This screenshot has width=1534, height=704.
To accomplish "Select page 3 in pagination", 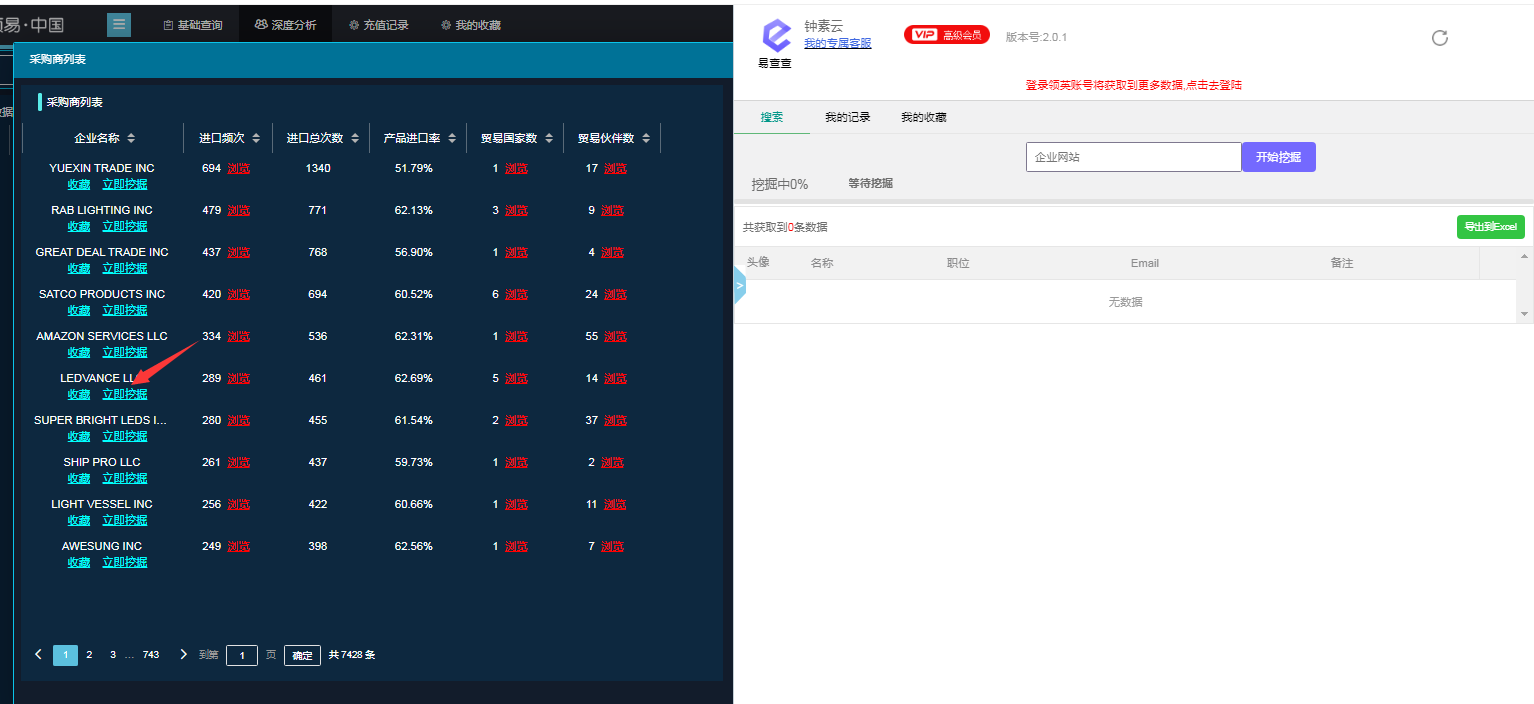I will pyautogui.click(x=113, y=655).
